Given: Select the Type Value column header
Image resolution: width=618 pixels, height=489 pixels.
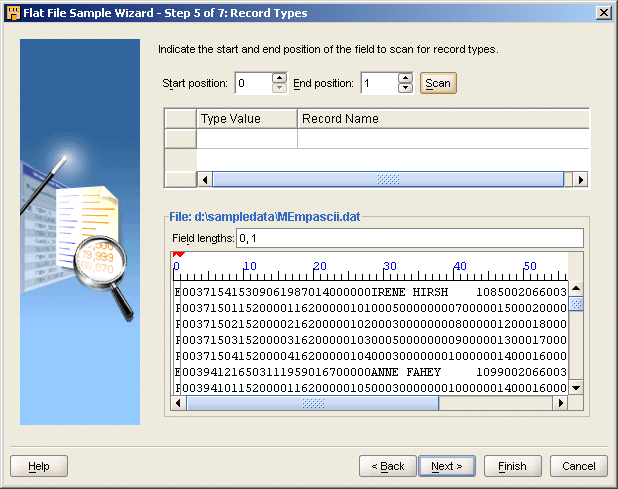Looking at the screenshot, I should click(247, 119).
